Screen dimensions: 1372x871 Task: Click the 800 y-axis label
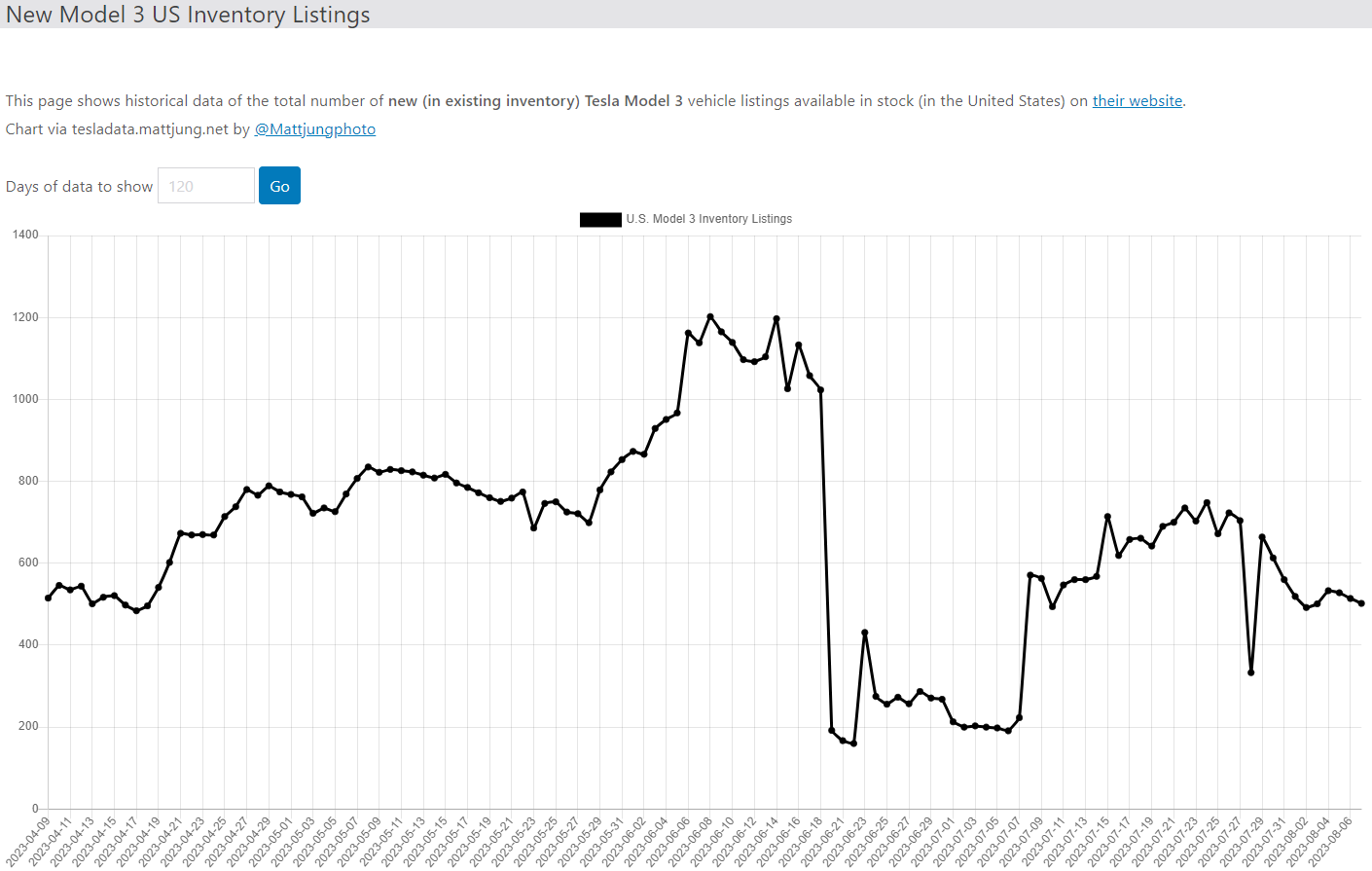(29, 481)
